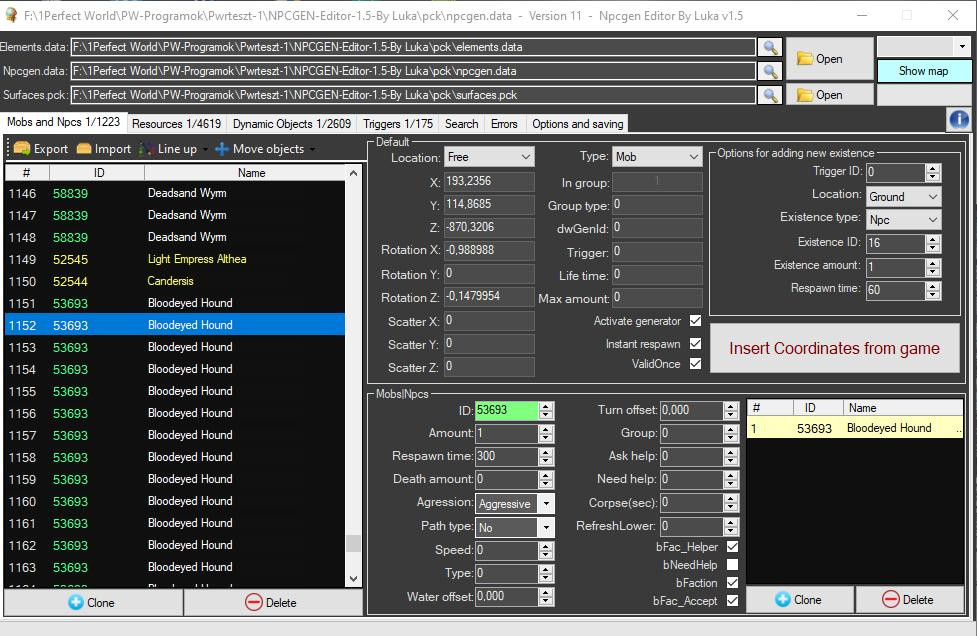This screenshot has width=977, height=636.
Task: Open the Search tab
Action: coord(461,124)
